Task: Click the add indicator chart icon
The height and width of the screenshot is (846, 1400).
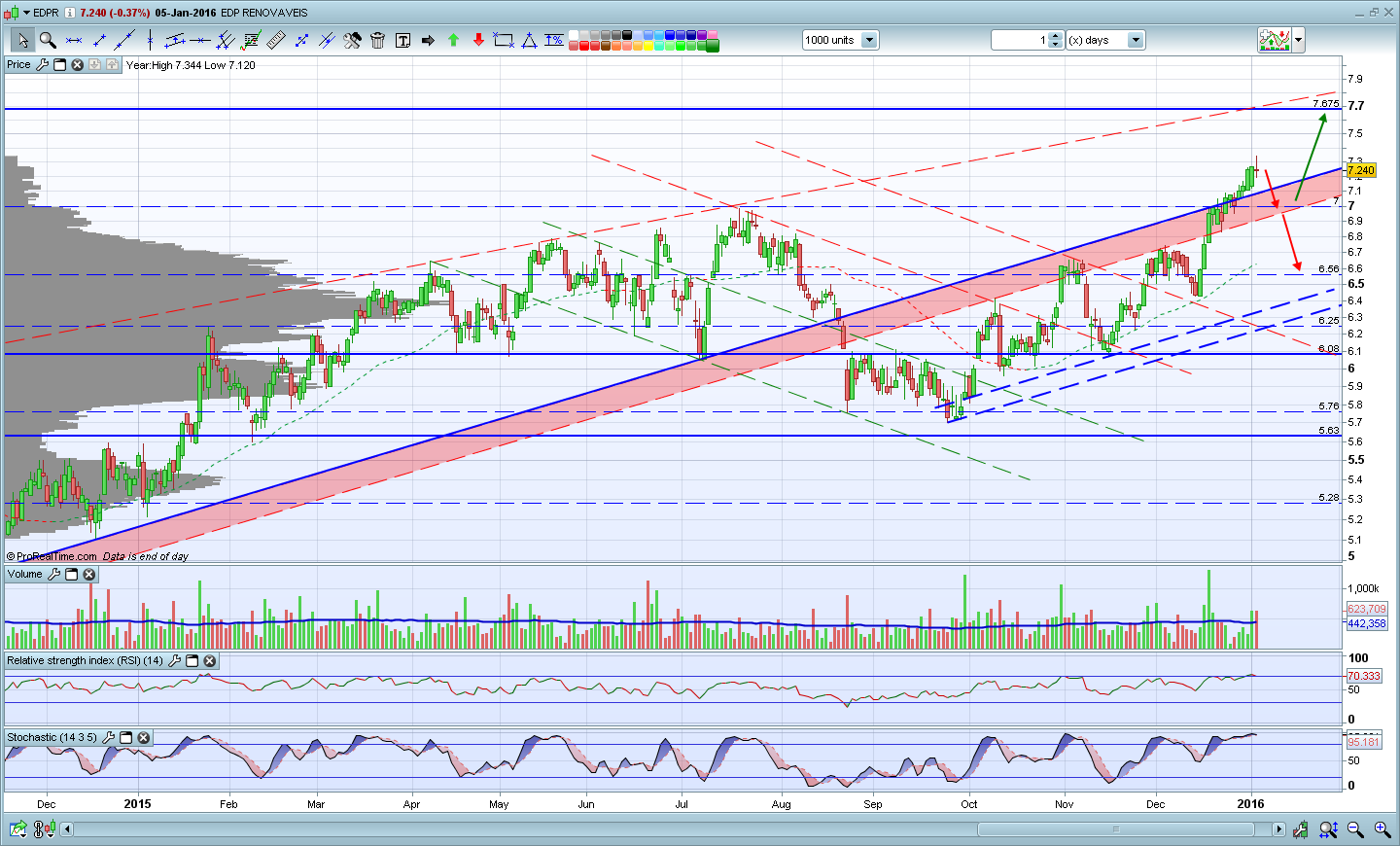Action: point(1274,40)
